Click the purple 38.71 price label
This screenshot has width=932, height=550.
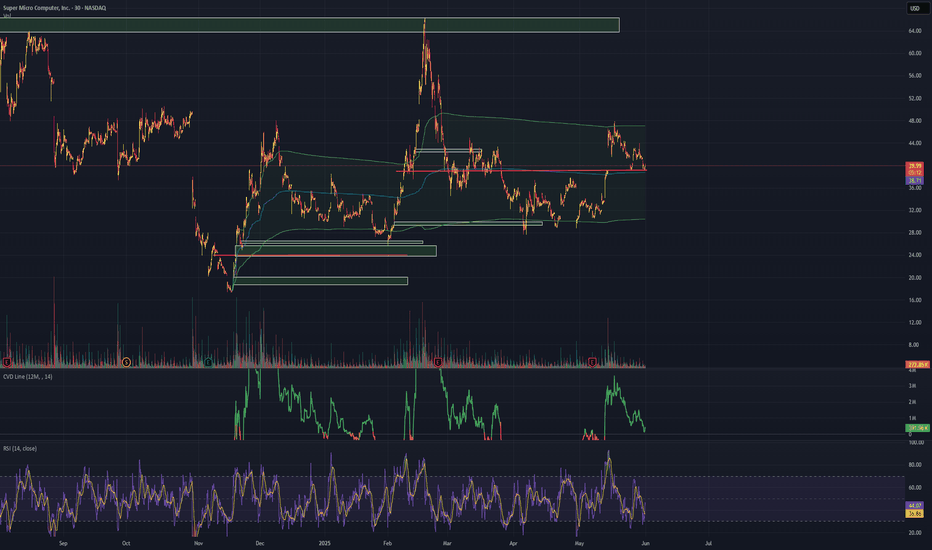(x=915, y=180)
